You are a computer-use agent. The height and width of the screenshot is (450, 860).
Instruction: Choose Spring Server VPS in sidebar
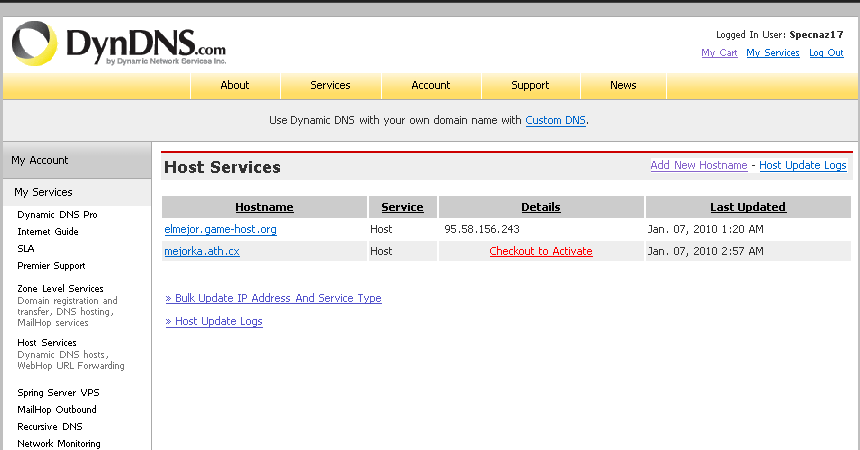(x=58, y=393)
